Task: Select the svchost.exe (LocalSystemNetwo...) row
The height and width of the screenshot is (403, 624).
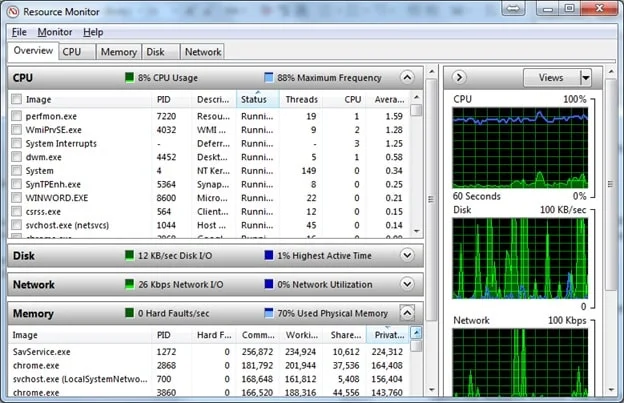Action: (x=209, y=379)
